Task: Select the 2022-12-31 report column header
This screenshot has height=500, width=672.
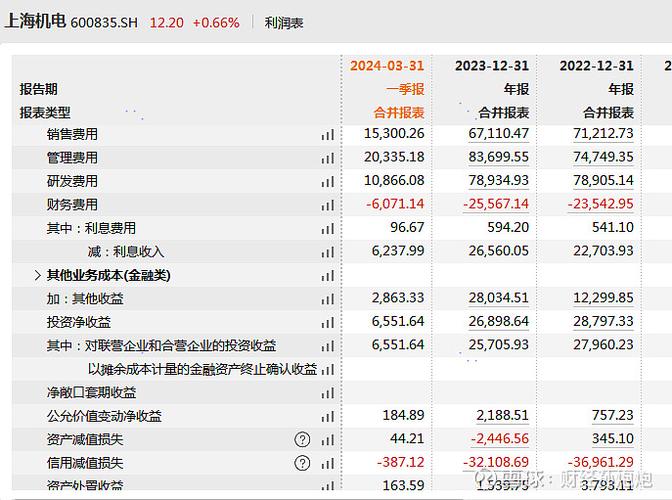Action: pos(596,66)
